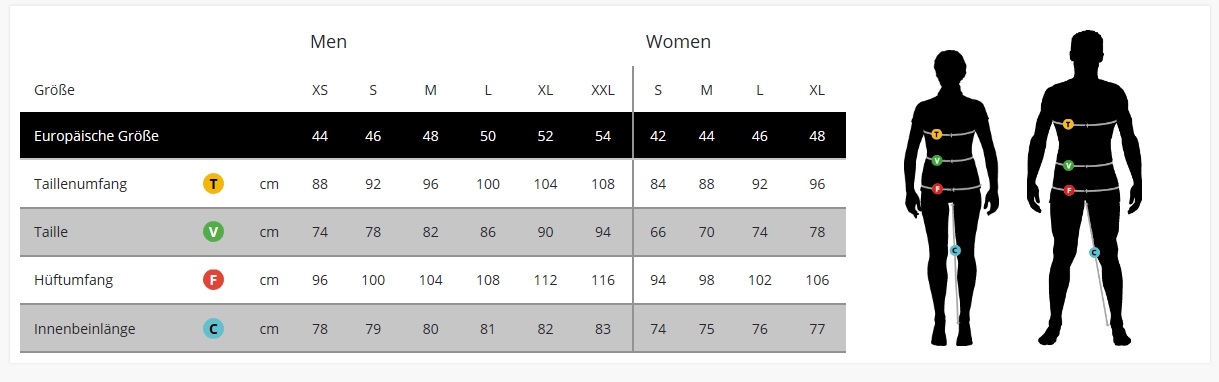Click the yellow T marker on female silhouette
This screenshot has width=1219, height=382.
click(x=937, y=133)
